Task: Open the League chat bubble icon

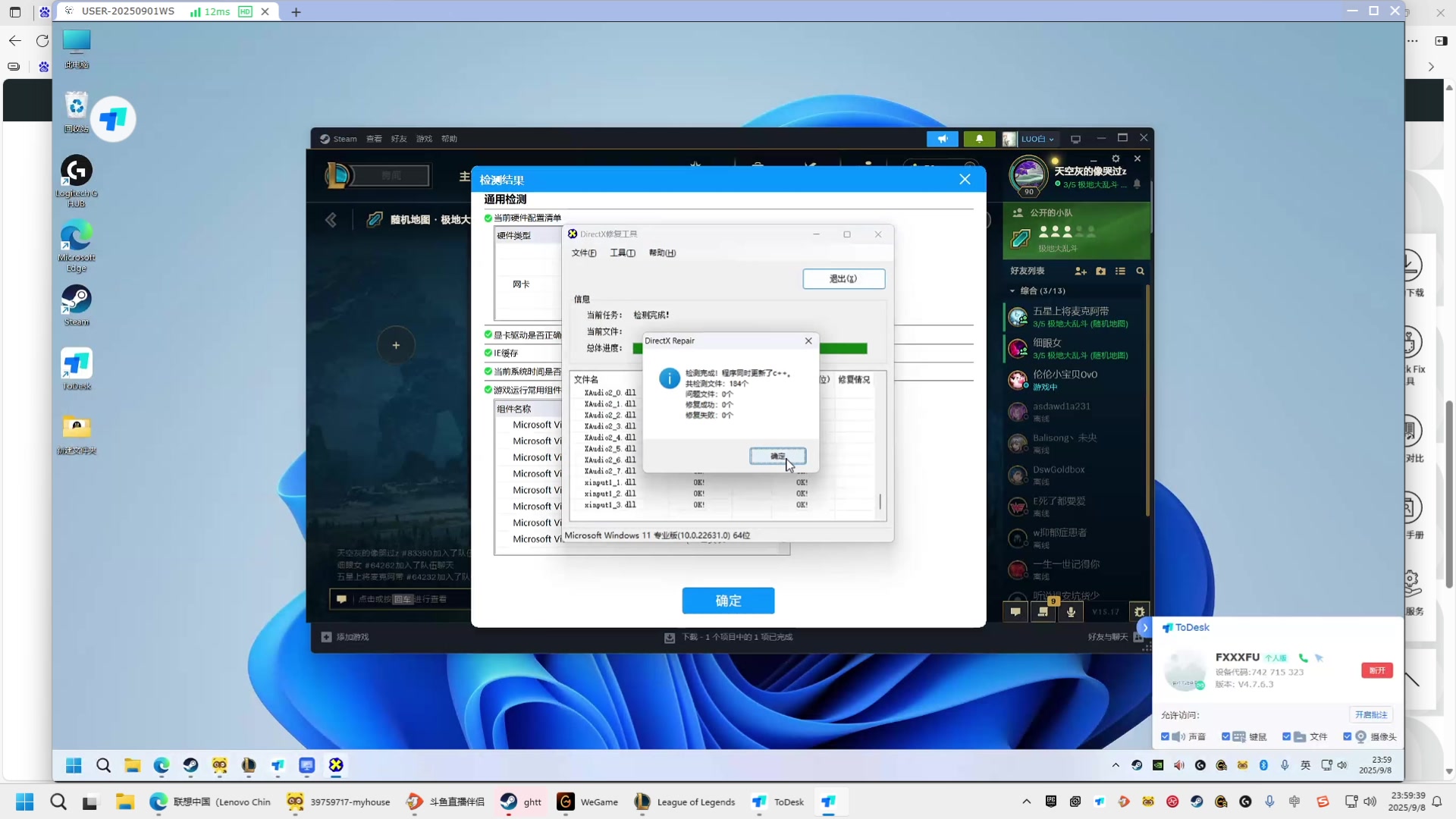Action: coord(1015,611)
